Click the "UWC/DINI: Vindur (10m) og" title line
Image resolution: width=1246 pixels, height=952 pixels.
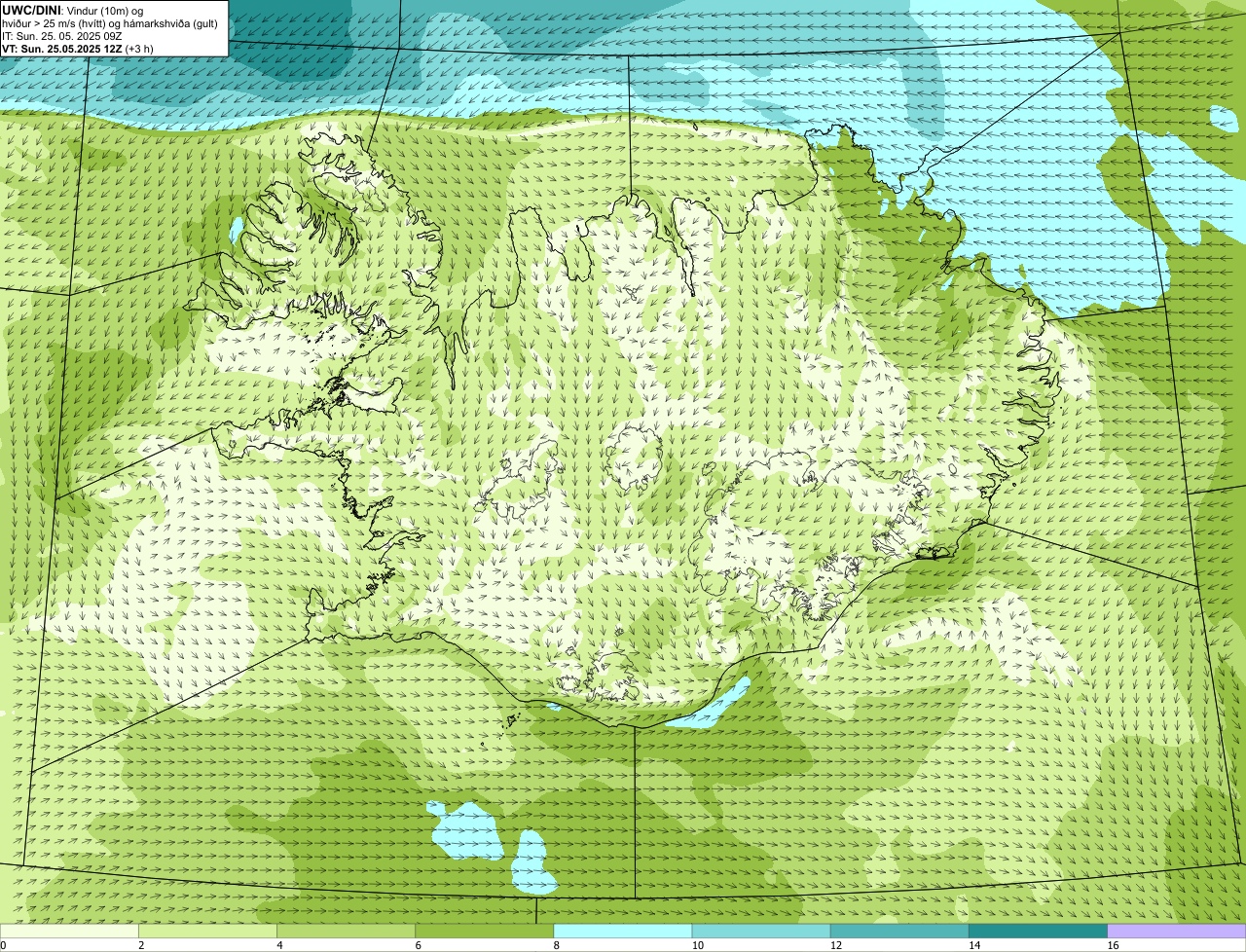click(x=73, y=10)
